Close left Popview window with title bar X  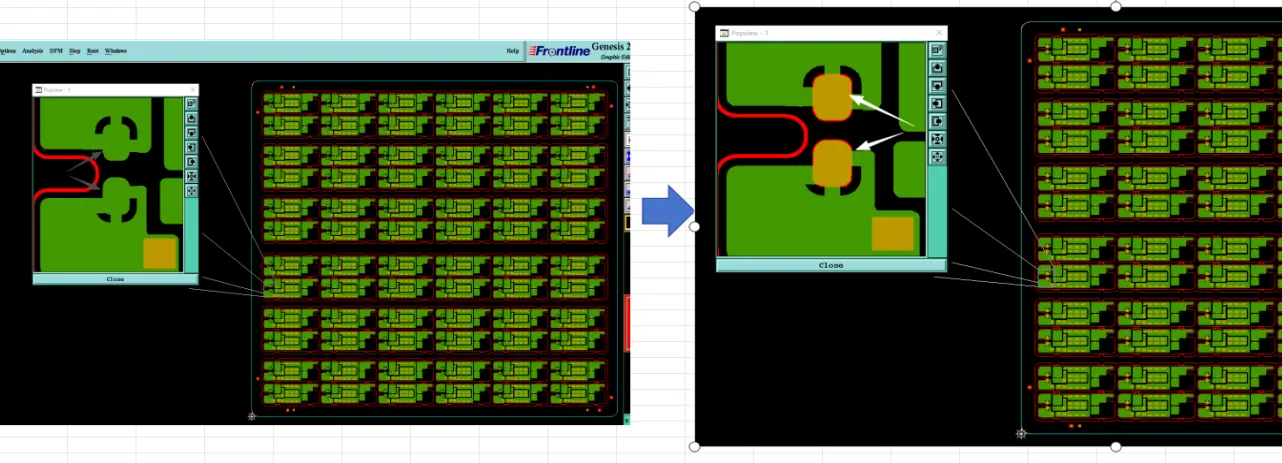point(192,90)
